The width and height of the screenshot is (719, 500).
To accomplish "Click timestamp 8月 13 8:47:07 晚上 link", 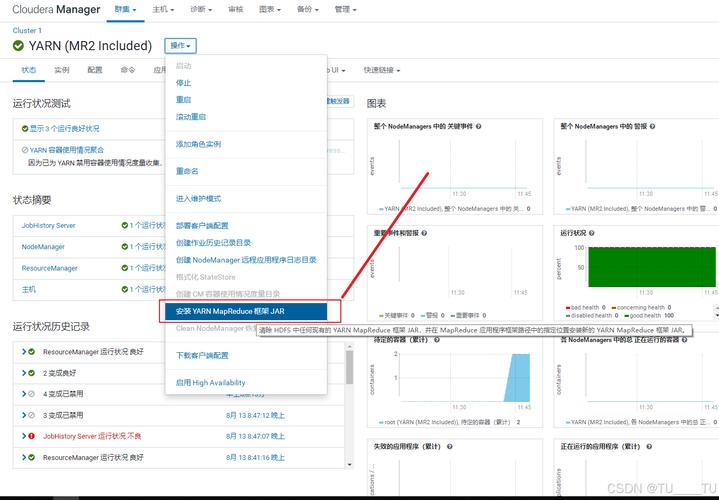I will (x=255, y=436).
